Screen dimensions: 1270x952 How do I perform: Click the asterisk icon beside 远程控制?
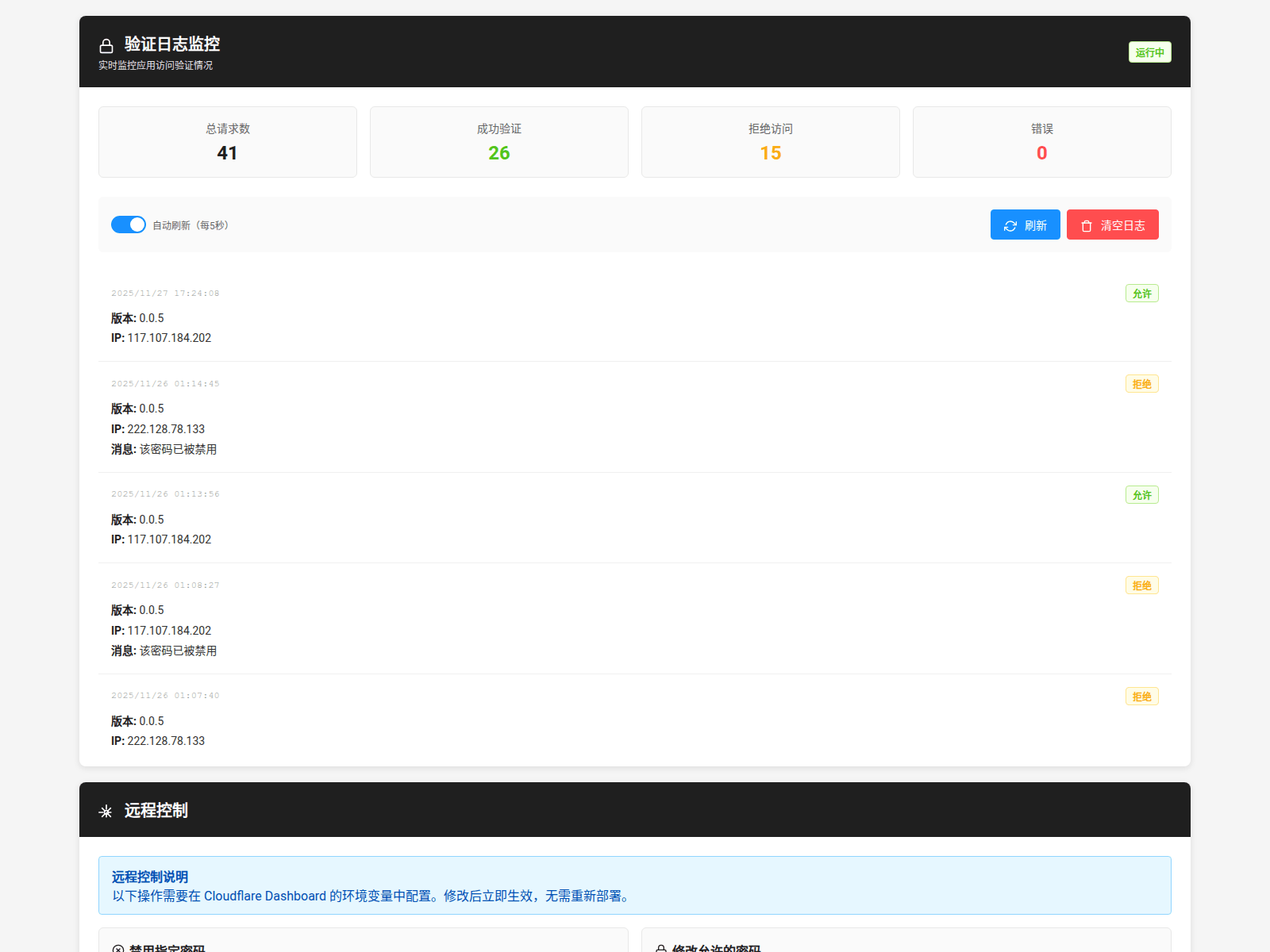point(106,812)
